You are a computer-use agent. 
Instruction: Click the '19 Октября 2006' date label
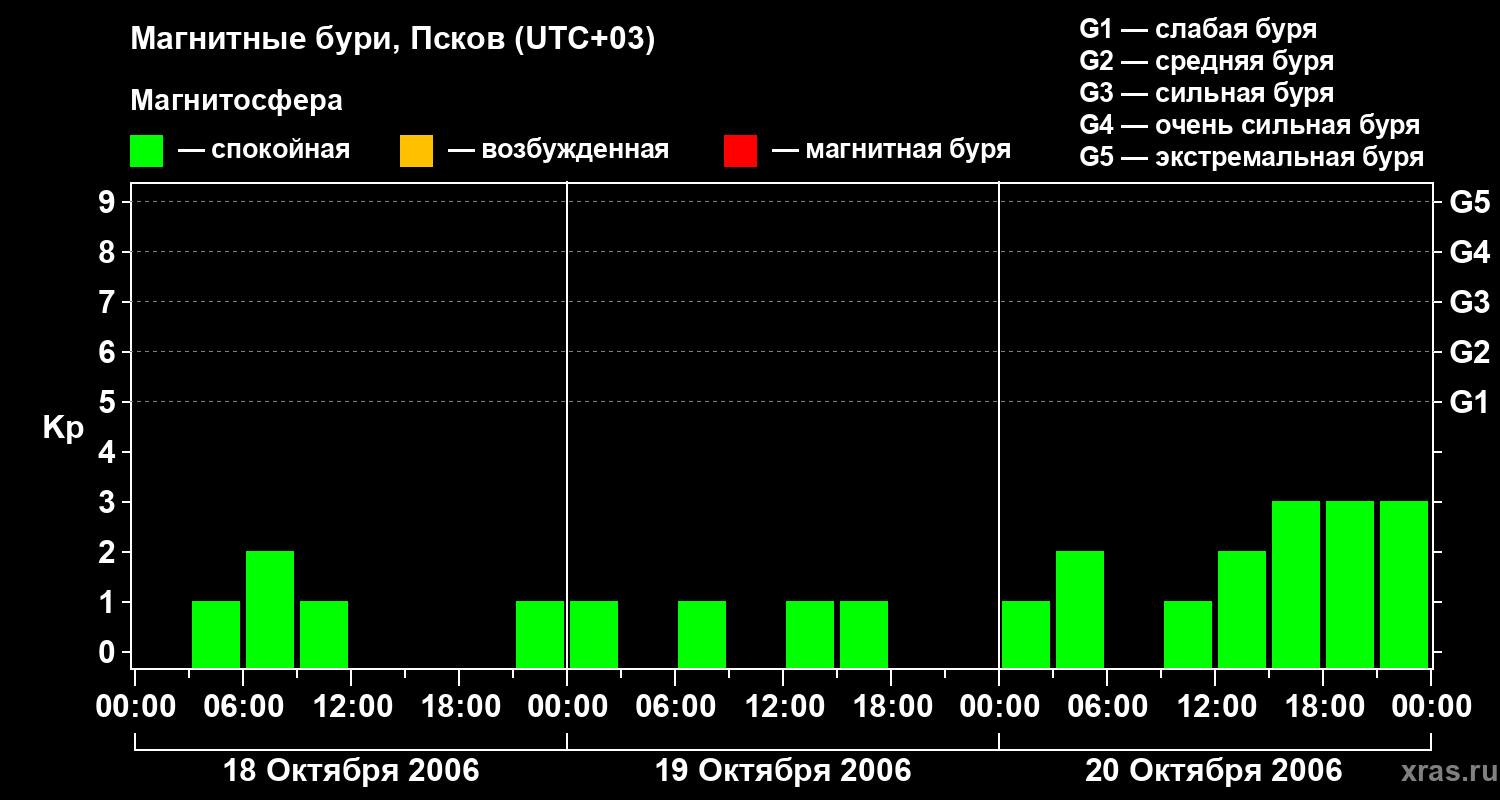(x=783, y=771)
